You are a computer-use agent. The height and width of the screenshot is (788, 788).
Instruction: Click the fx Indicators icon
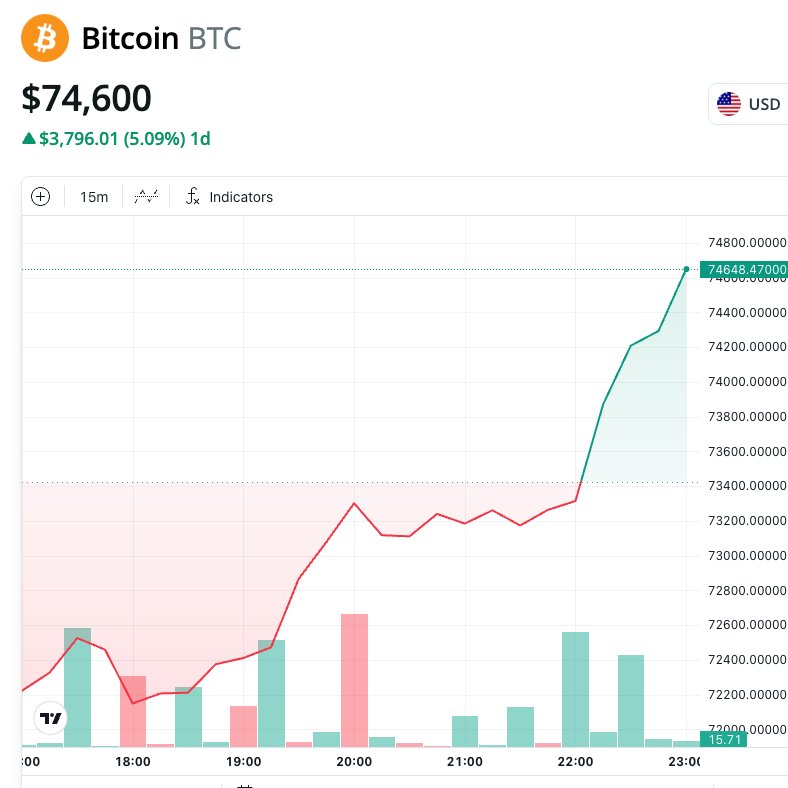pyautogui.click(x=193, y=197)
